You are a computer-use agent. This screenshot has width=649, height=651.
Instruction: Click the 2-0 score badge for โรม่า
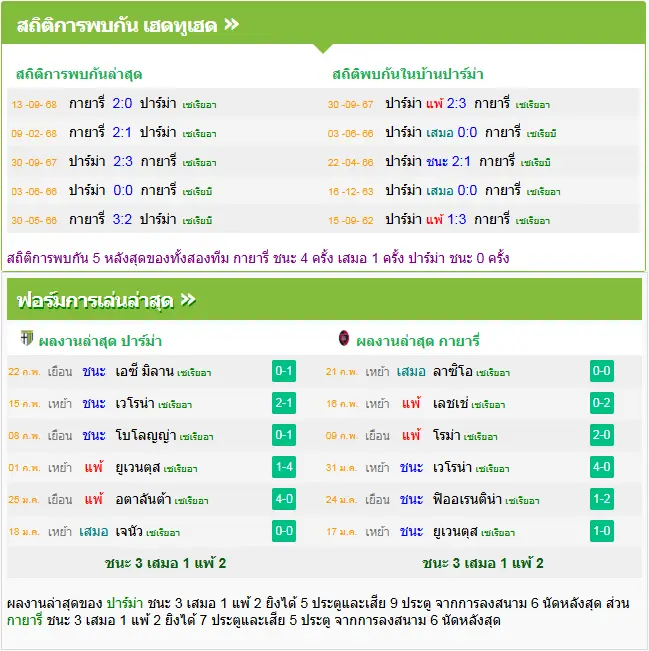(602, 435)
